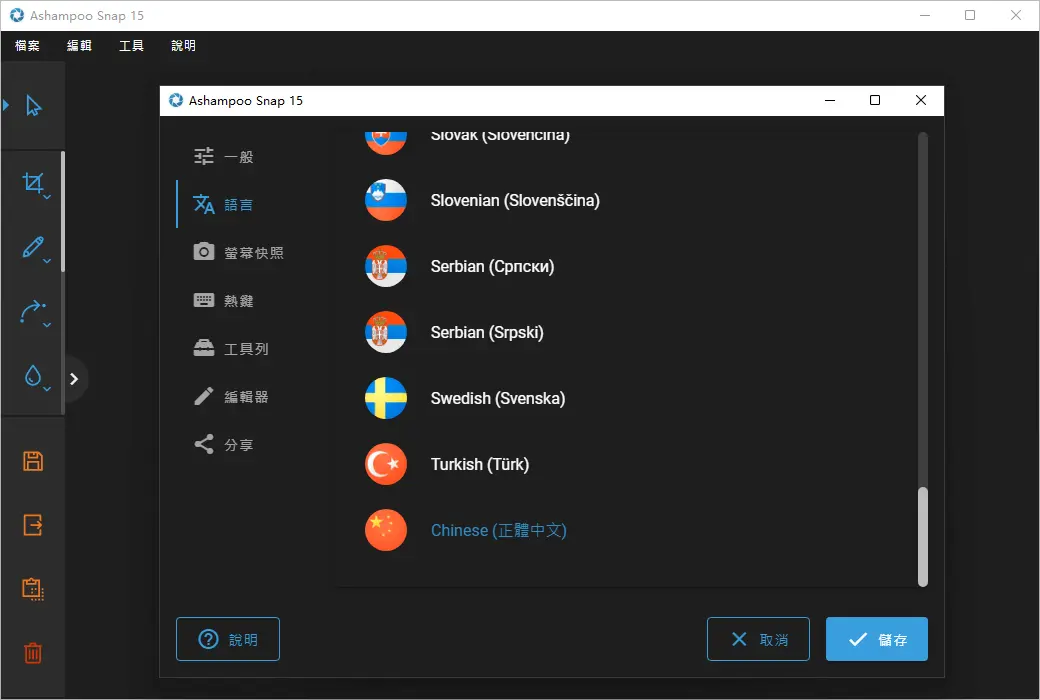Open the 檔案 menu
This screenshot has height=700, width=1040.
click(x=27, y=46)
